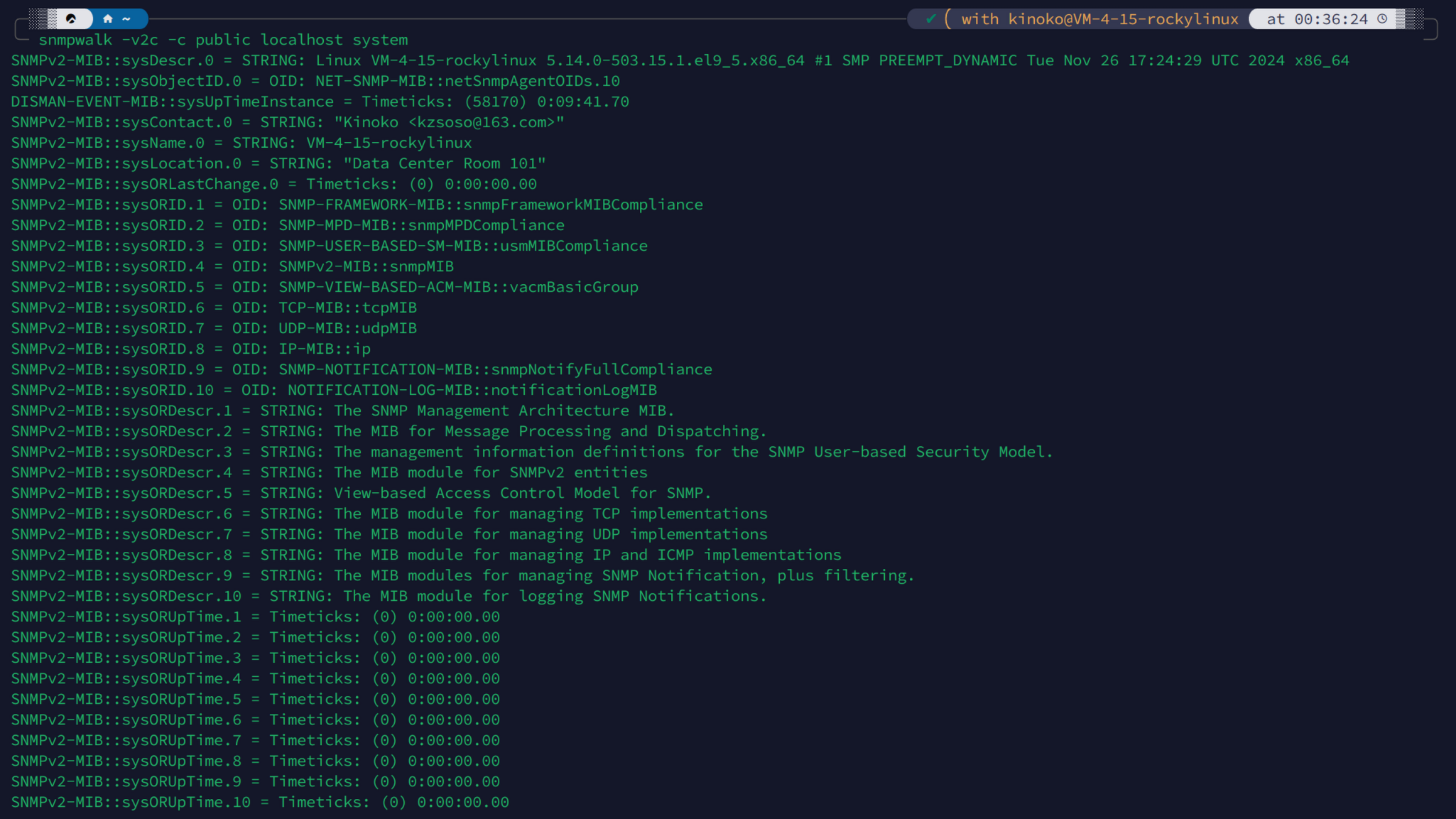
Task: Click the Rocky Linux logo in prompt
Action: click(71, 19)
